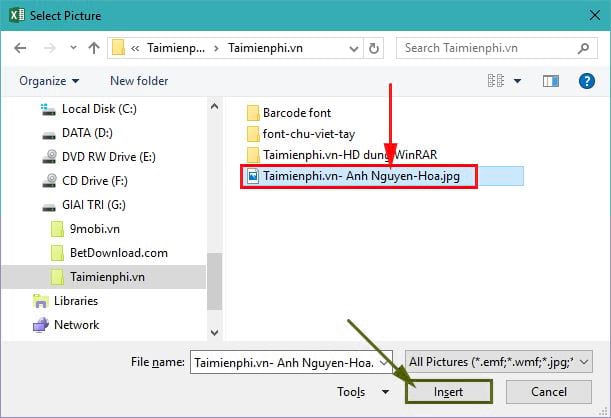The height and width of the screenshot is (418, 611).
Task: Open the BetDownload.com folder in tree
Action: [x=119, y=253]
